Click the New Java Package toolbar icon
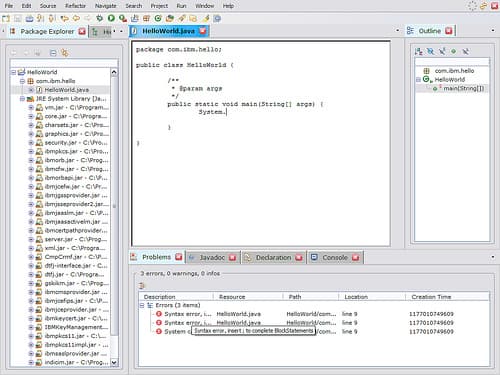500x375 pixels. tap(146, 18)
